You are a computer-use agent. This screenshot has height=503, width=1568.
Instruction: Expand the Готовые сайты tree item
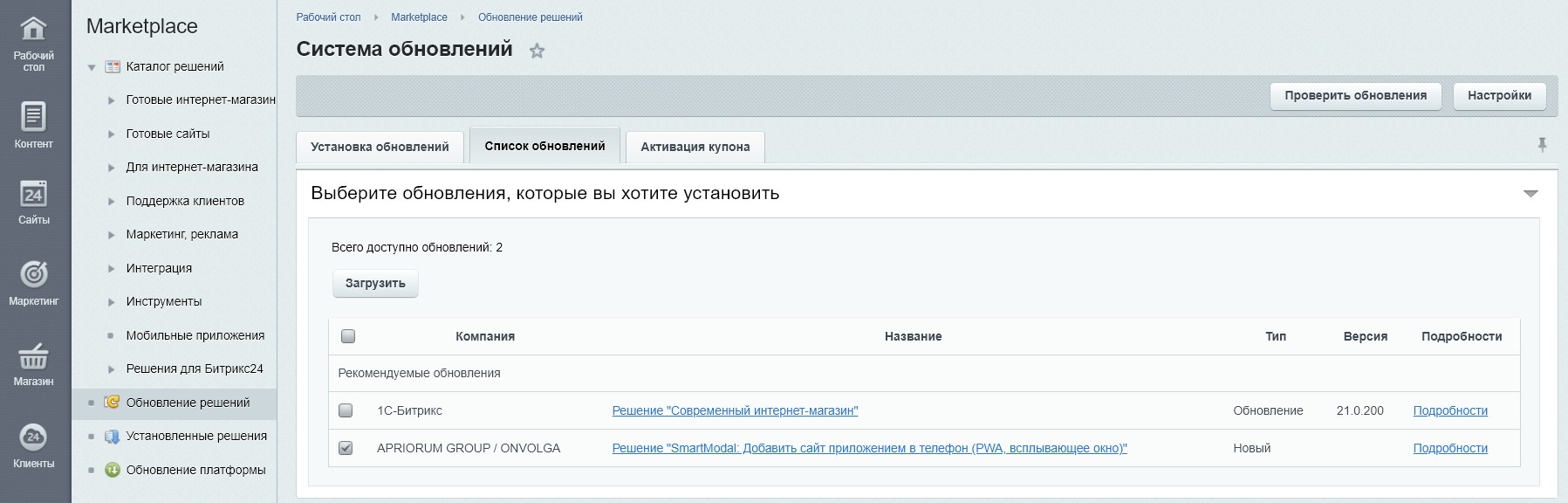pyautogui.click(x=111, y=134)
